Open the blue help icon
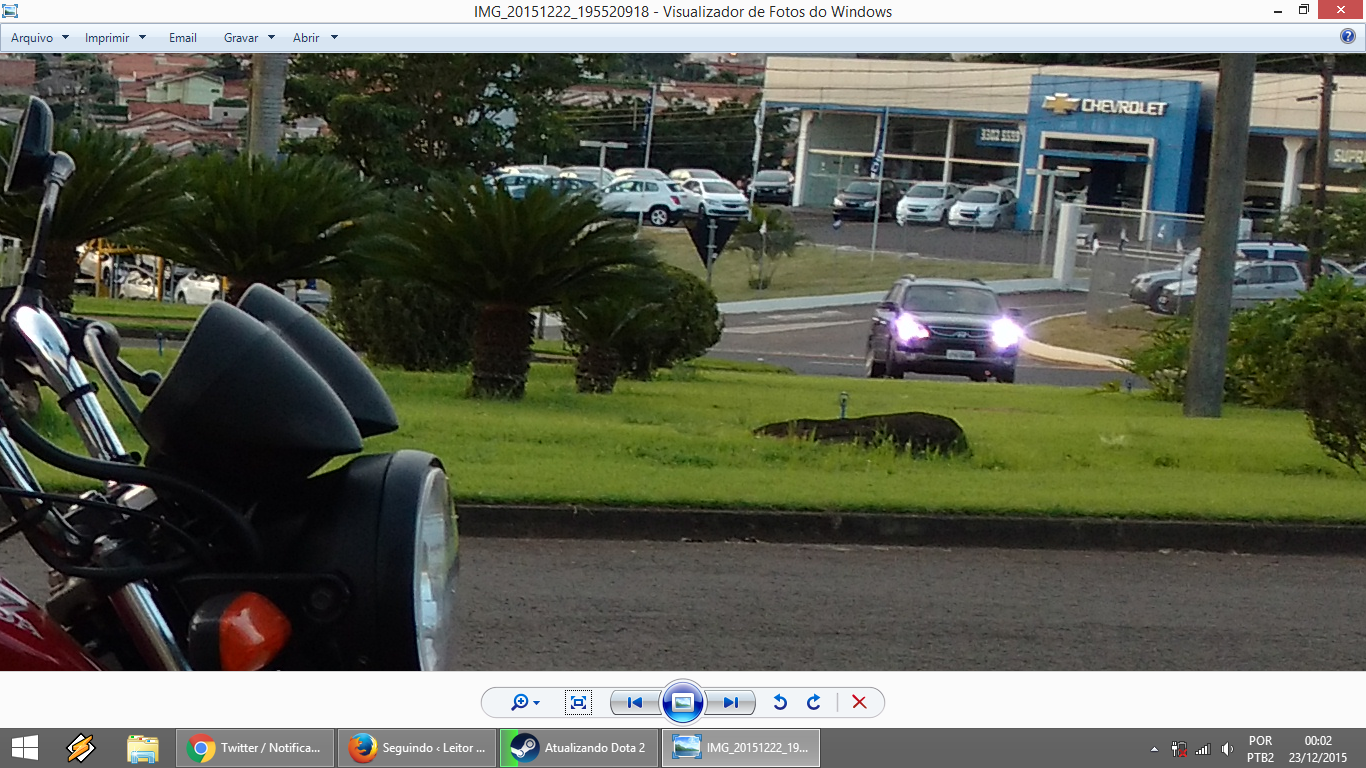1366x768 pixels. tap(1348, 36)
